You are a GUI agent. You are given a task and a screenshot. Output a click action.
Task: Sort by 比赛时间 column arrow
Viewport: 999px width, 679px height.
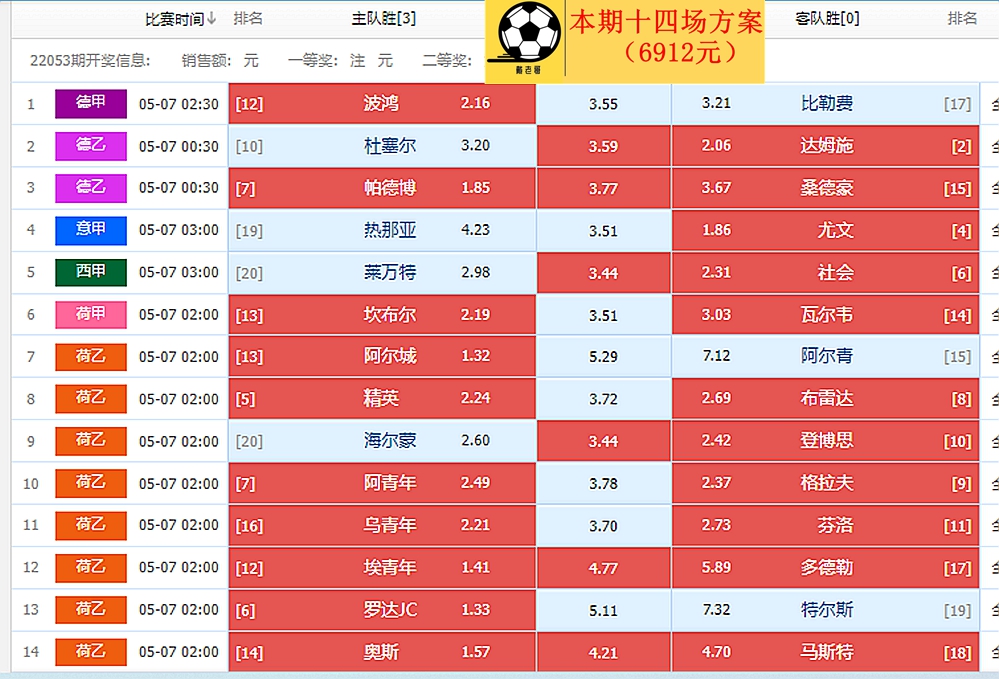pyautogui.click(x=211, y=19)
